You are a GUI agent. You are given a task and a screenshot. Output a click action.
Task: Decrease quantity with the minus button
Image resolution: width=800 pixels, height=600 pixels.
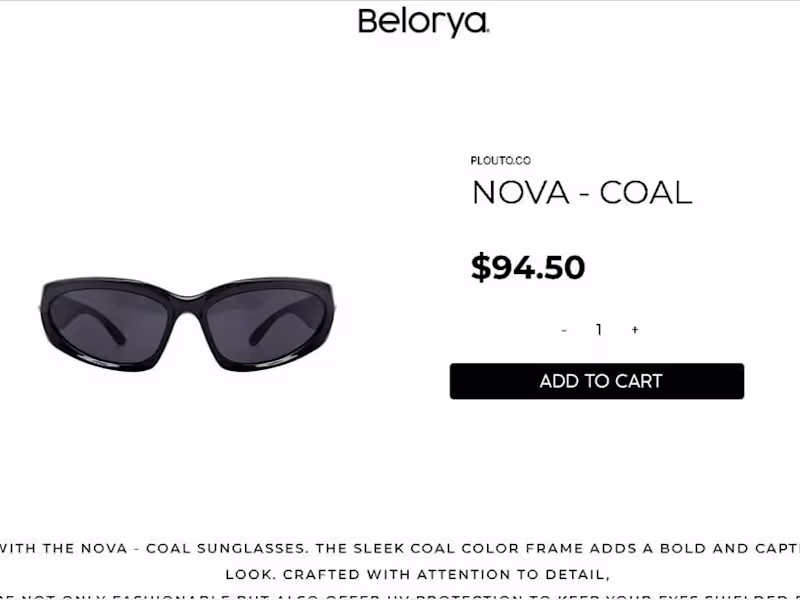[564, 330]
